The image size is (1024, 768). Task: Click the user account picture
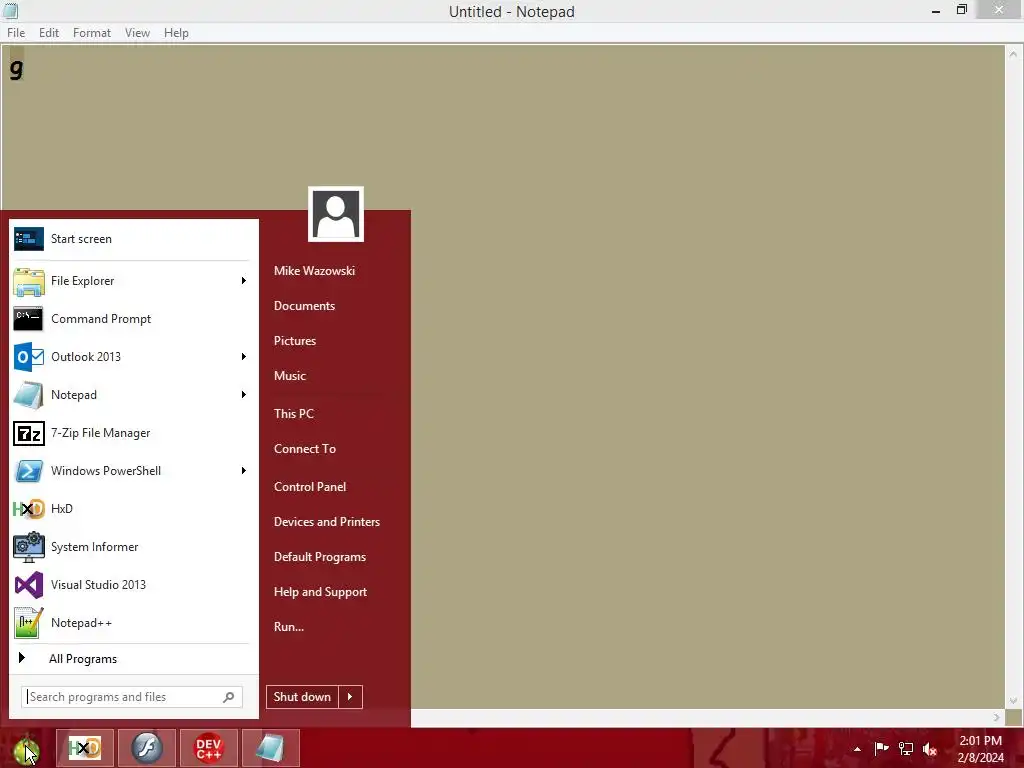pos(336,214)
